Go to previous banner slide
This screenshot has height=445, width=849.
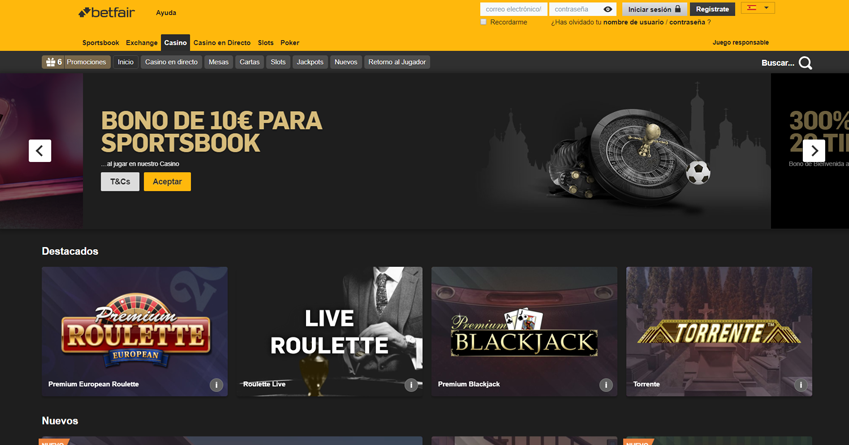click(40, 151)
